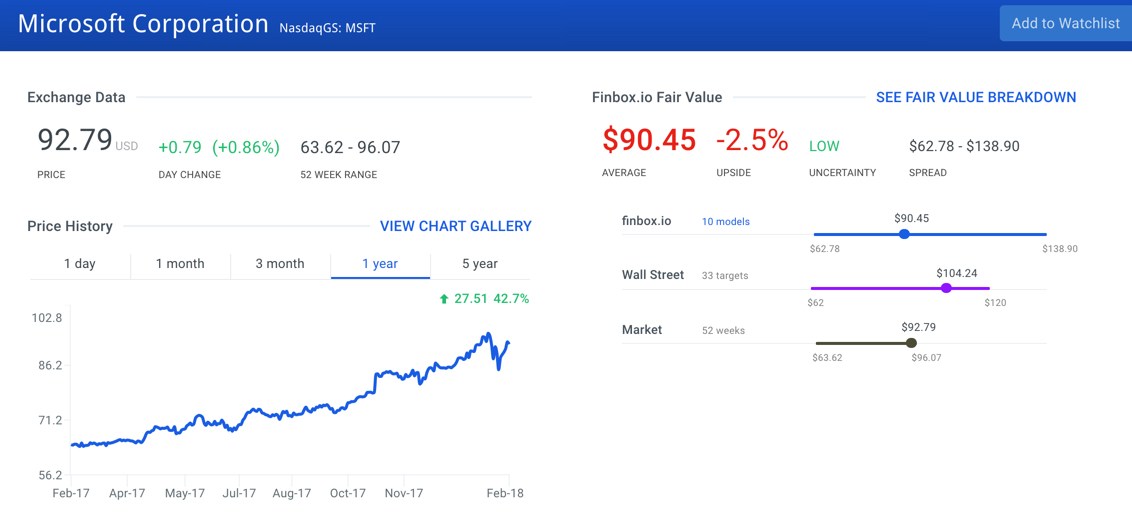Click the 33 targets label
The height and width of the screenshot is (521, 1132).
tap(725, 276)
